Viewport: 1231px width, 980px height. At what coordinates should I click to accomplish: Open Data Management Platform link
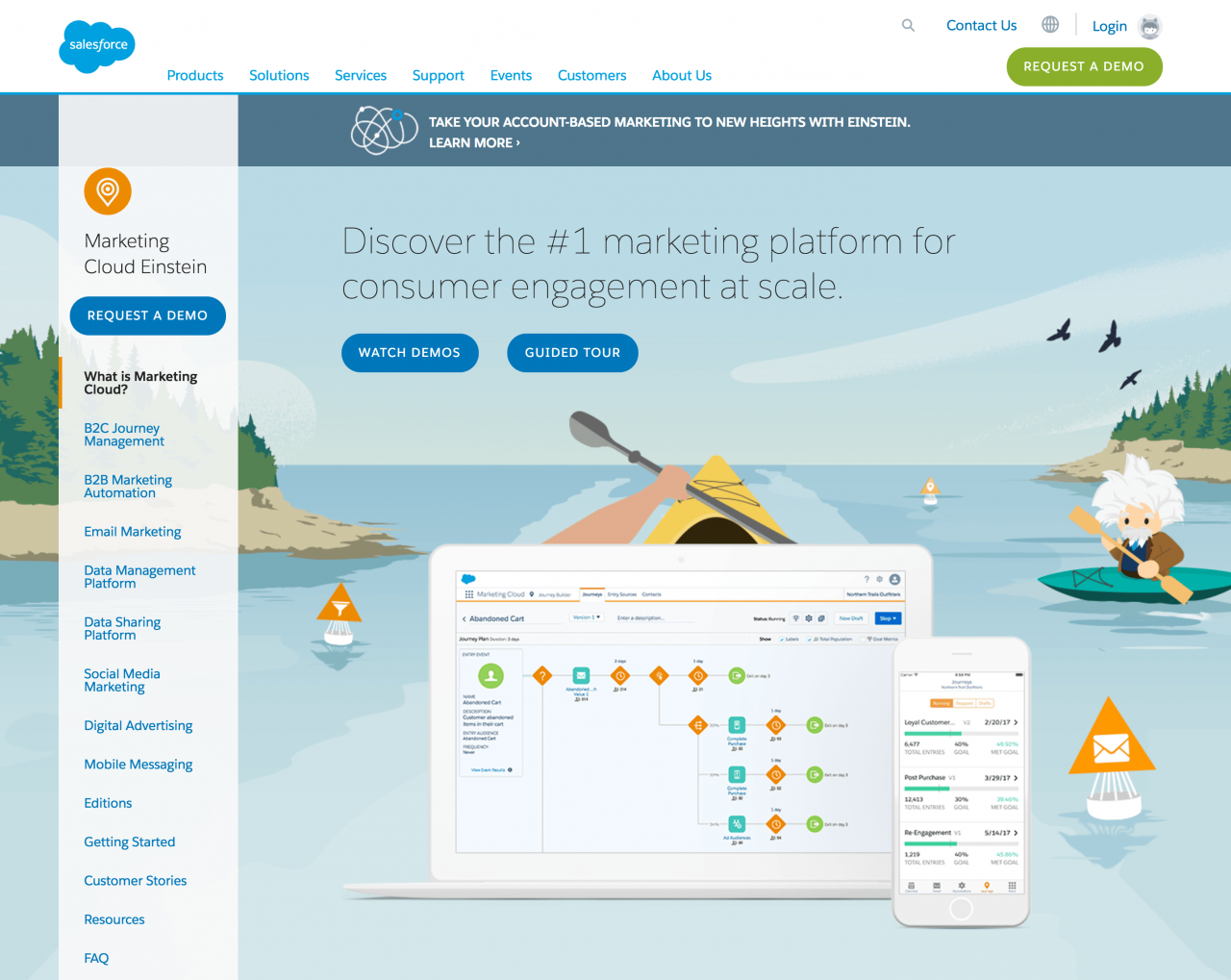pyautogui.click(x=139, y=577)
